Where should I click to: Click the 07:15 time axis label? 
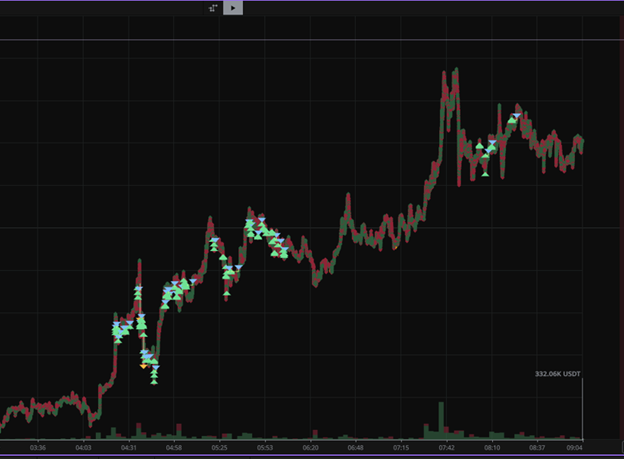point(401,448)
